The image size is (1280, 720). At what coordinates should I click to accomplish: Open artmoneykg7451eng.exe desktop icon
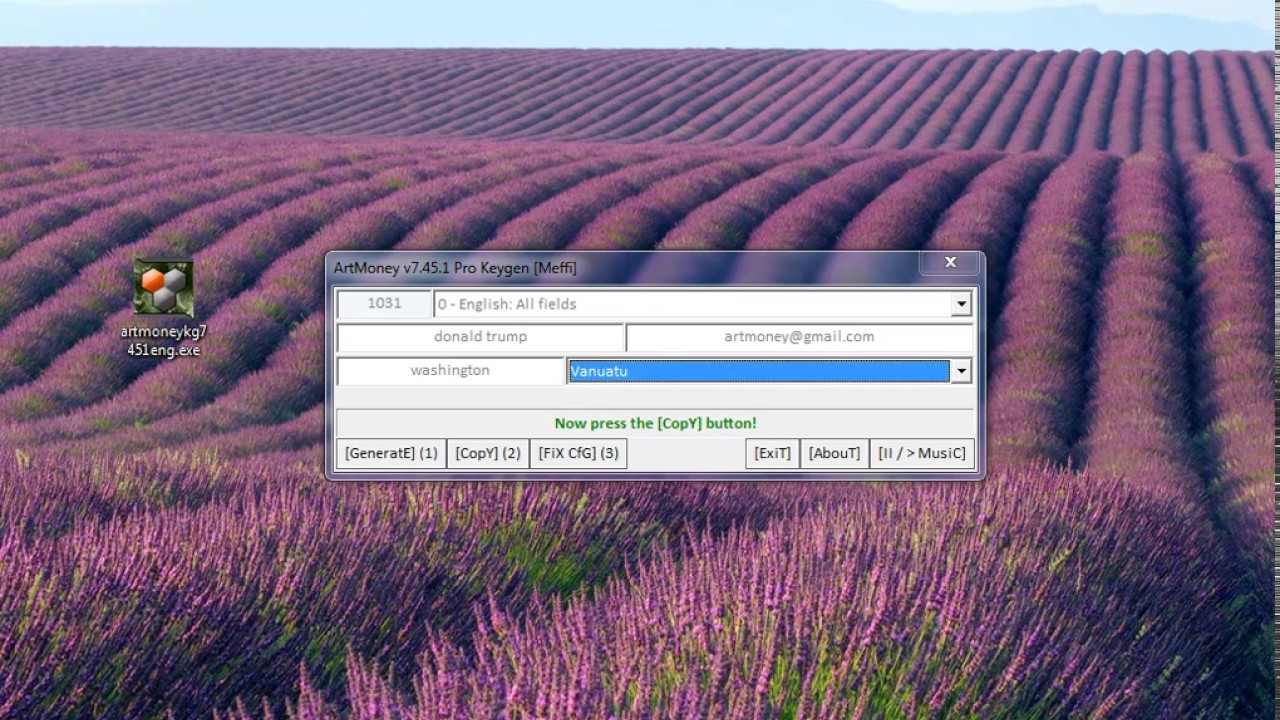(x=164, y=308)
